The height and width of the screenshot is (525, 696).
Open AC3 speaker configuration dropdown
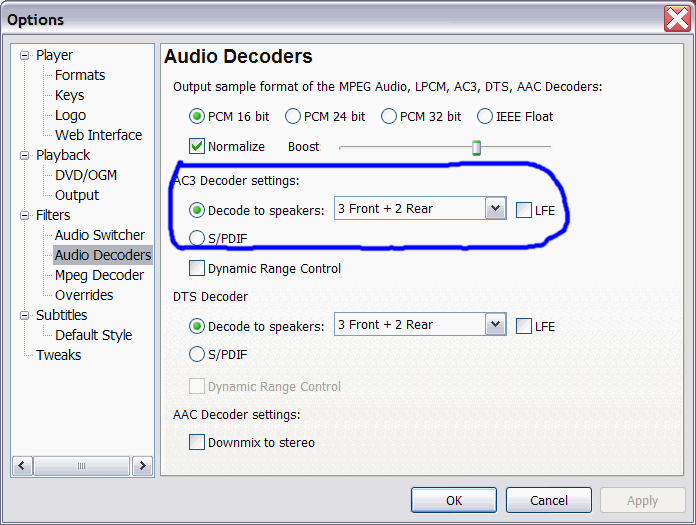(x=495, y=209)
